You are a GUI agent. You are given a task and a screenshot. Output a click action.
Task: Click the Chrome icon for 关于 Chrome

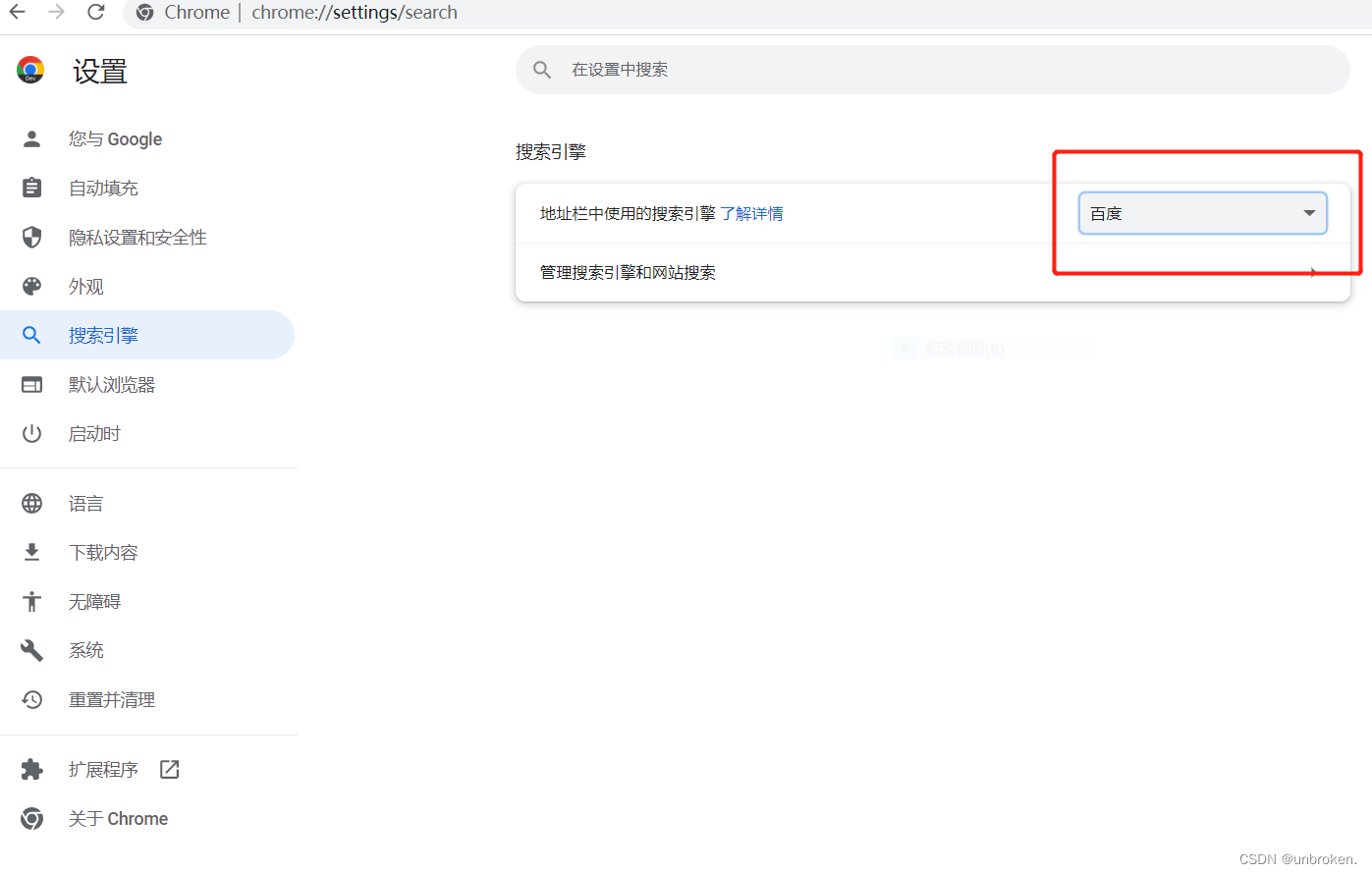click(31, 818)
